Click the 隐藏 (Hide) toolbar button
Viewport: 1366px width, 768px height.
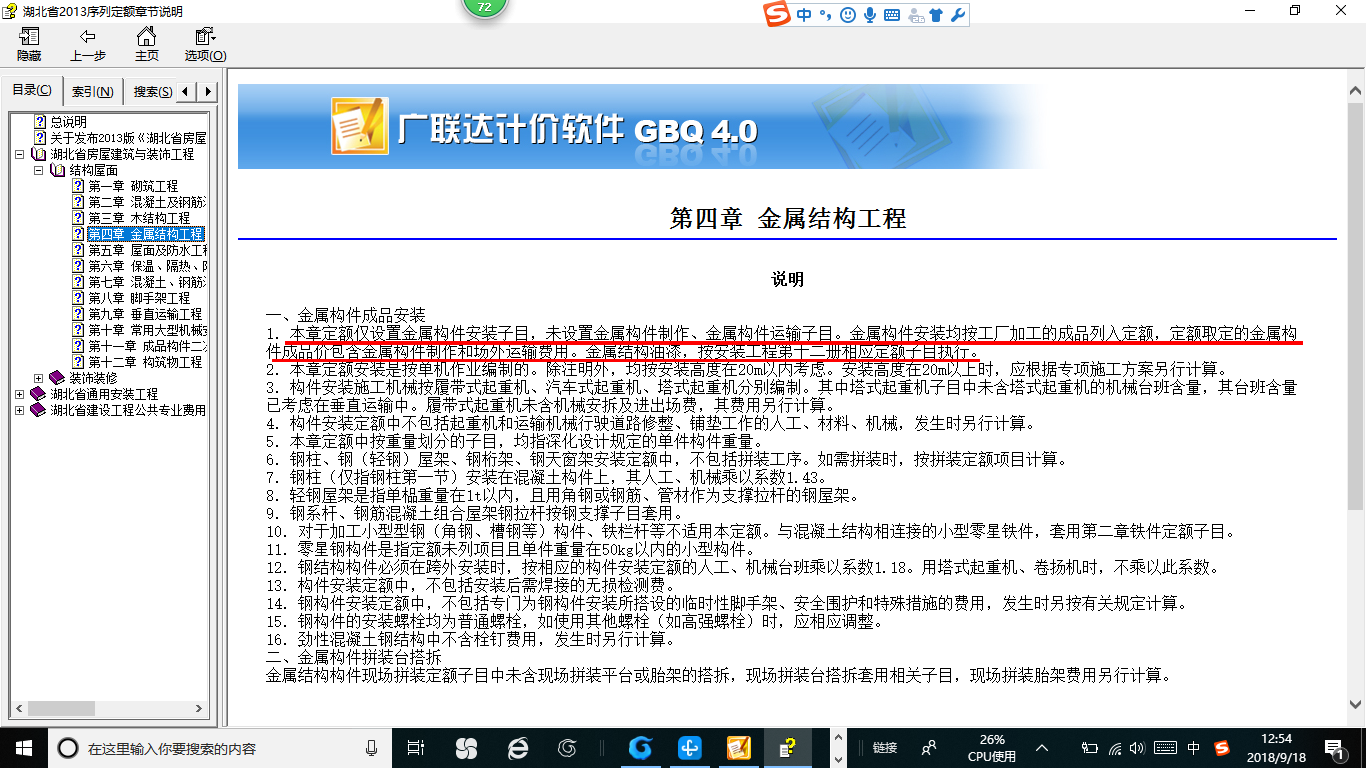pyautogui.click(x=29, y=45)
